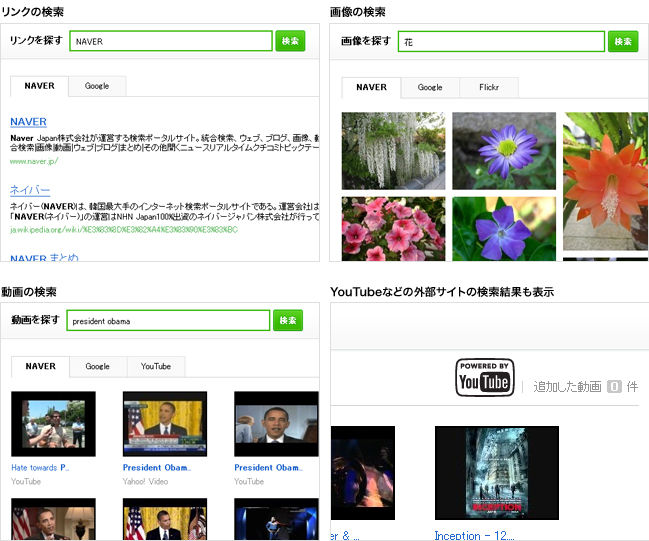Image resolution: width=649 pixels, height=541 pixels.
Task: Select the NAVER tab in video search
Action: (40, 366)
